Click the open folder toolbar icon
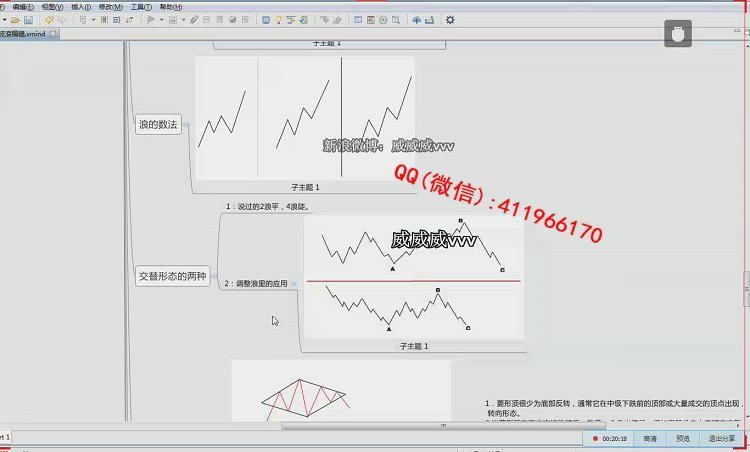The height and width of the screenshot is (452, 750). tap(15, 20)
